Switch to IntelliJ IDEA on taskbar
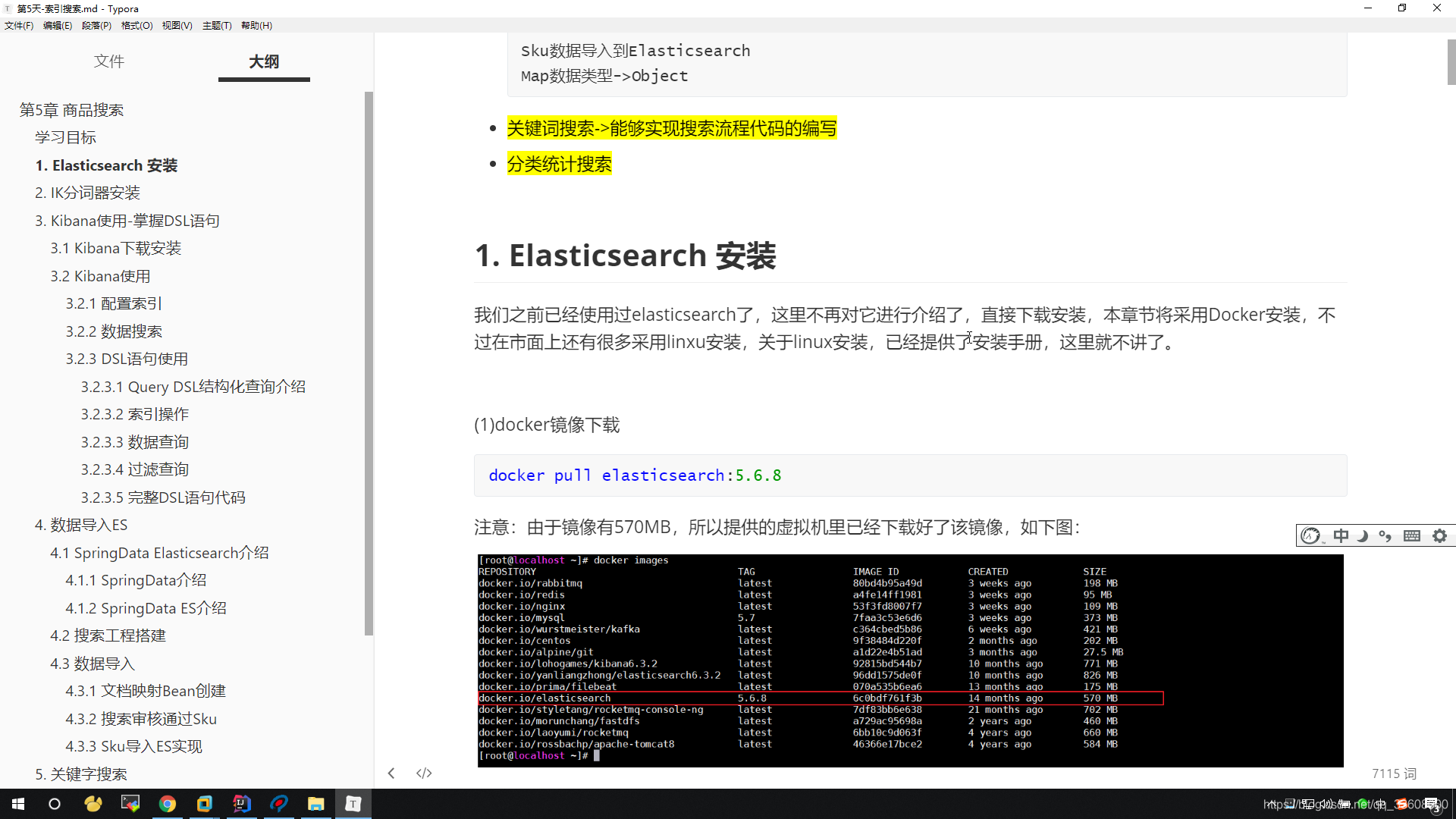 [x=242, y=804]
